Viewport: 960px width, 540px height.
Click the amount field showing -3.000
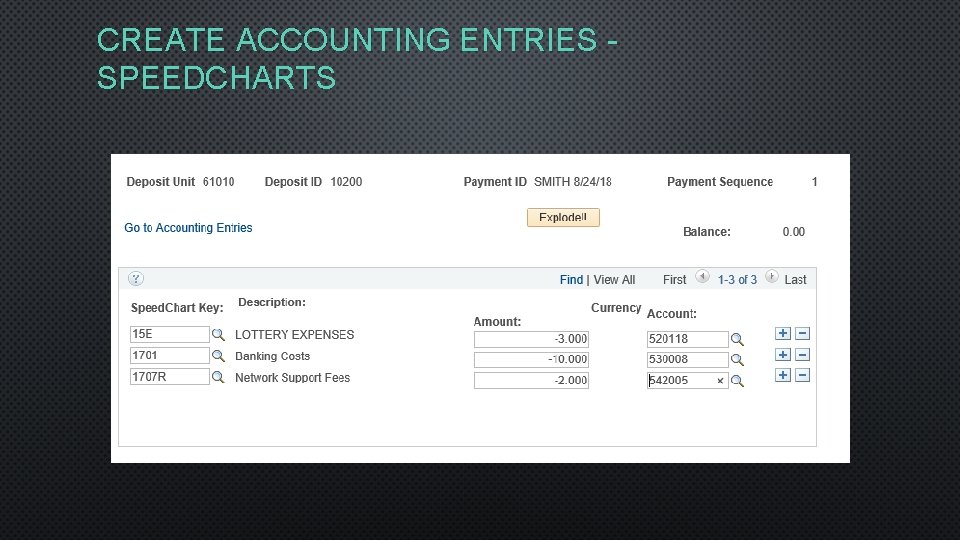pos(531,339)
